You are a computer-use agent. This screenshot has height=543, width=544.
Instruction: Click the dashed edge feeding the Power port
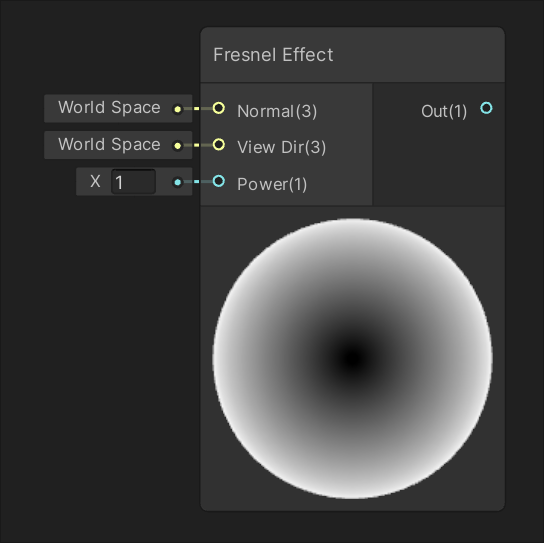tap(197, 181)
